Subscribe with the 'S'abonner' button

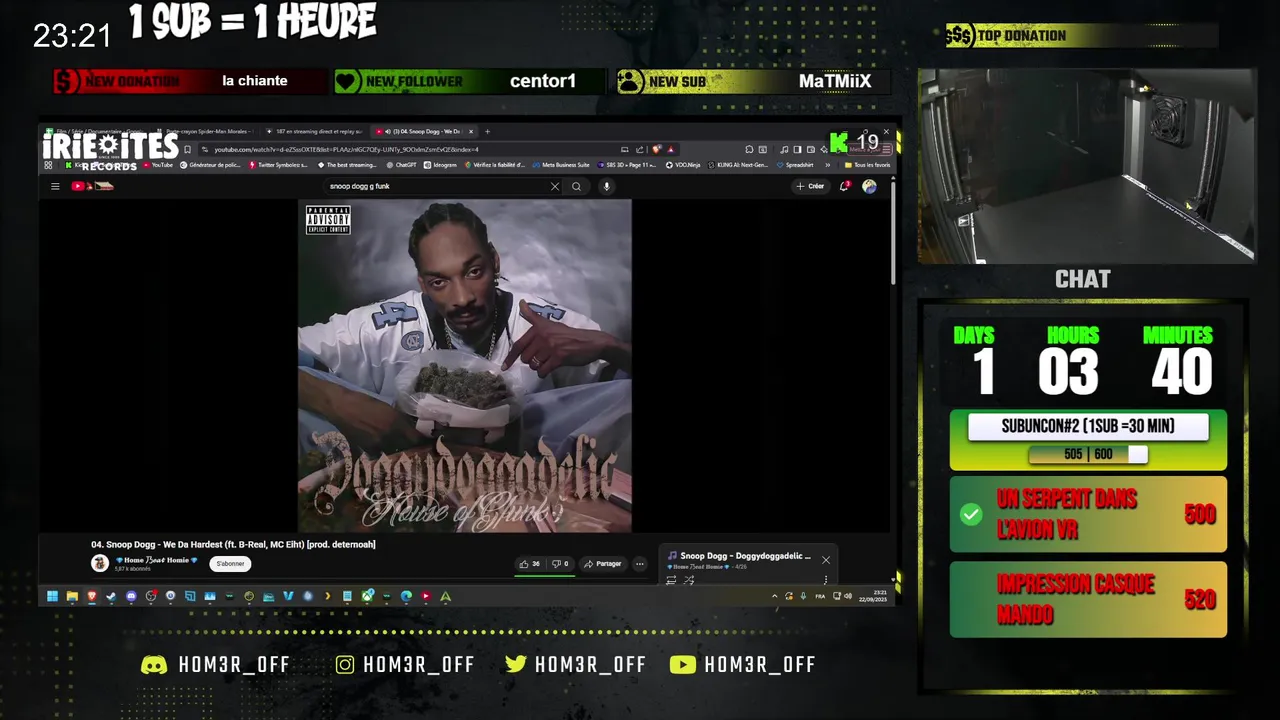pos(230,564)
